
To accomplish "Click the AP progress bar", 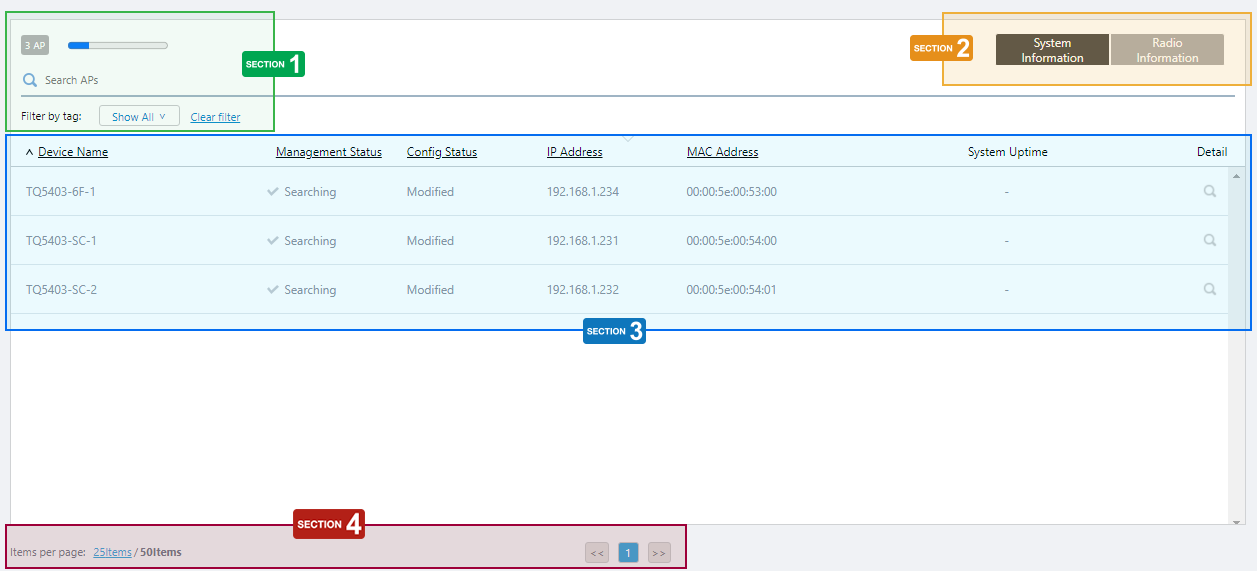I will click(x=117, y=45).
